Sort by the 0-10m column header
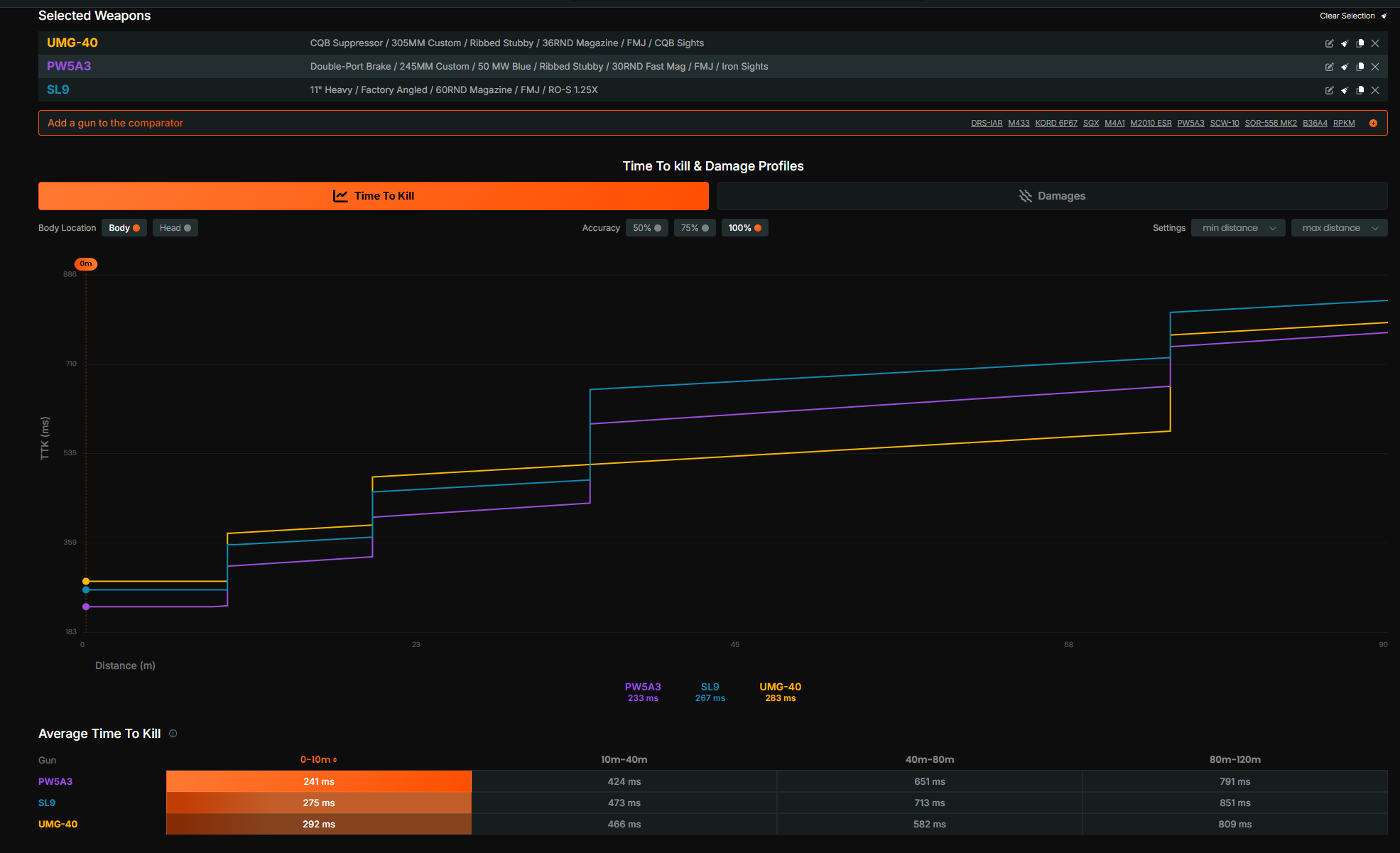The width and height of the screenshot is (1400, 853). (318, 760)
